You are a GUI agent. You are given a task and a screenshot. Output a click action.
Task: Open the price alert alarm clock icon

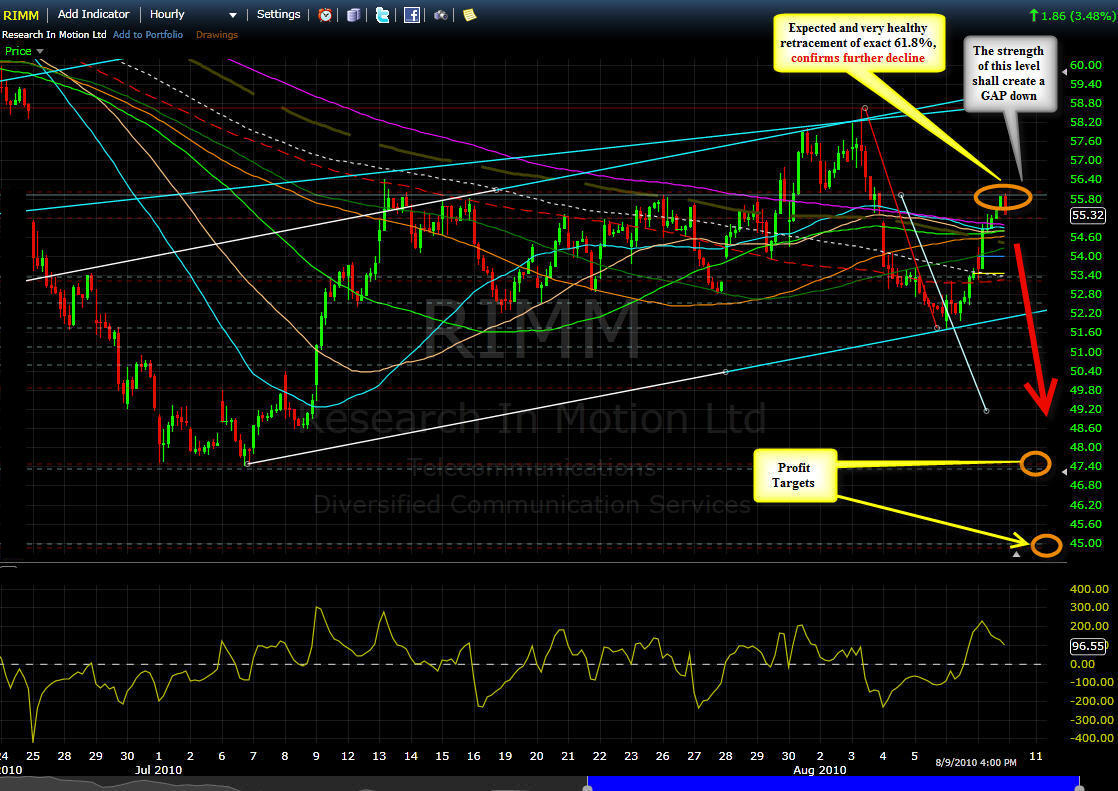pos(325,15)
